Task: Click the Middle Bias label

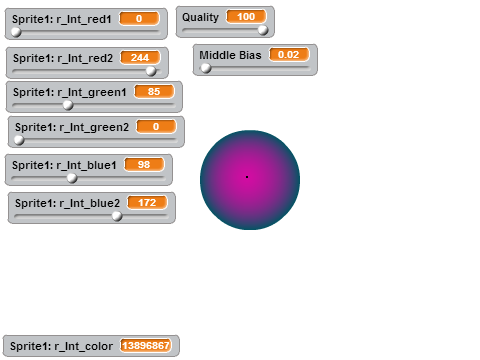Action: pos(230,55)
